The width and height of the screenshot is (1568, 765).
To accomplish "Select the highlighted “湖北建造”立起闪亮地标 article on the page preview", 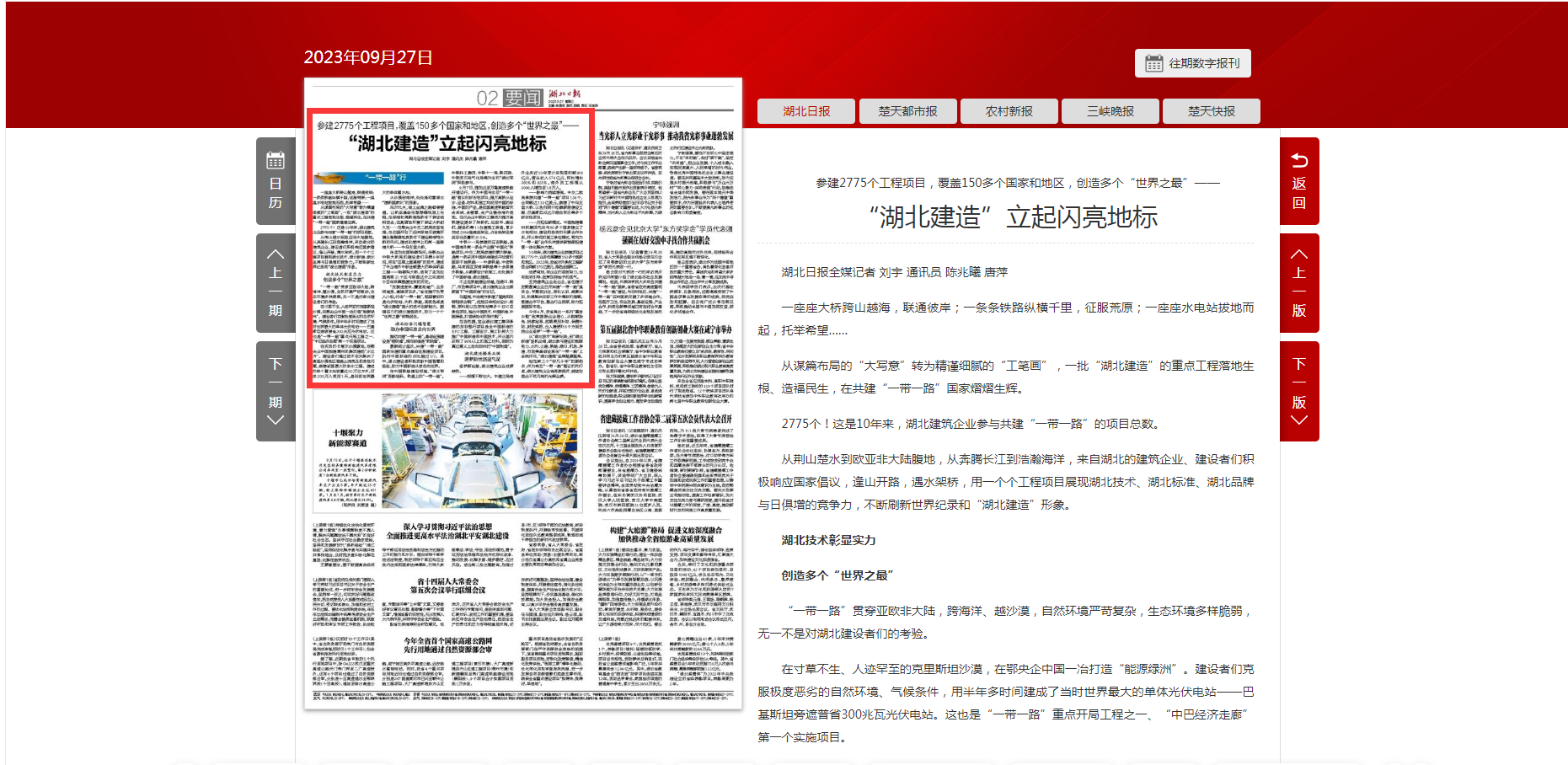I will pos(450,249).
